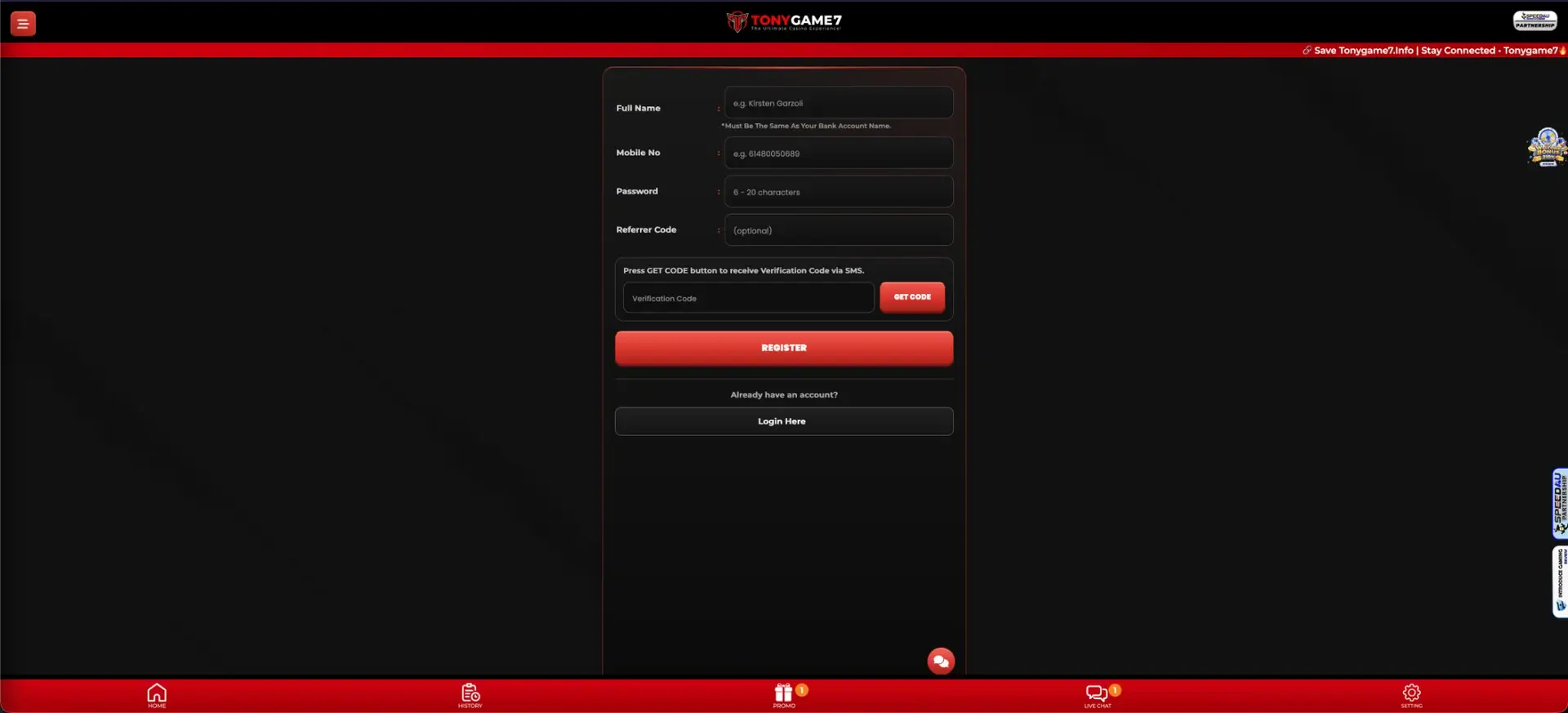Click the bank account name note

tap(806, 126)
